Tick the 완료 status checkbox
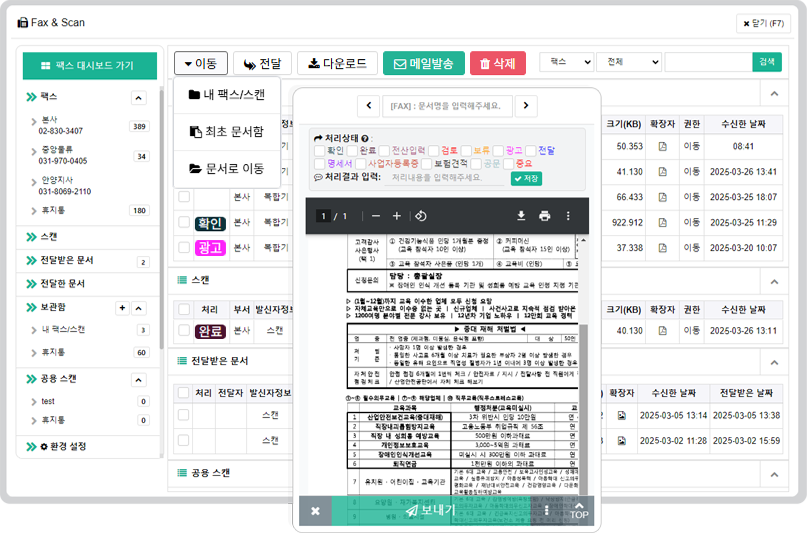807x533 pixels. coord(352,151)
